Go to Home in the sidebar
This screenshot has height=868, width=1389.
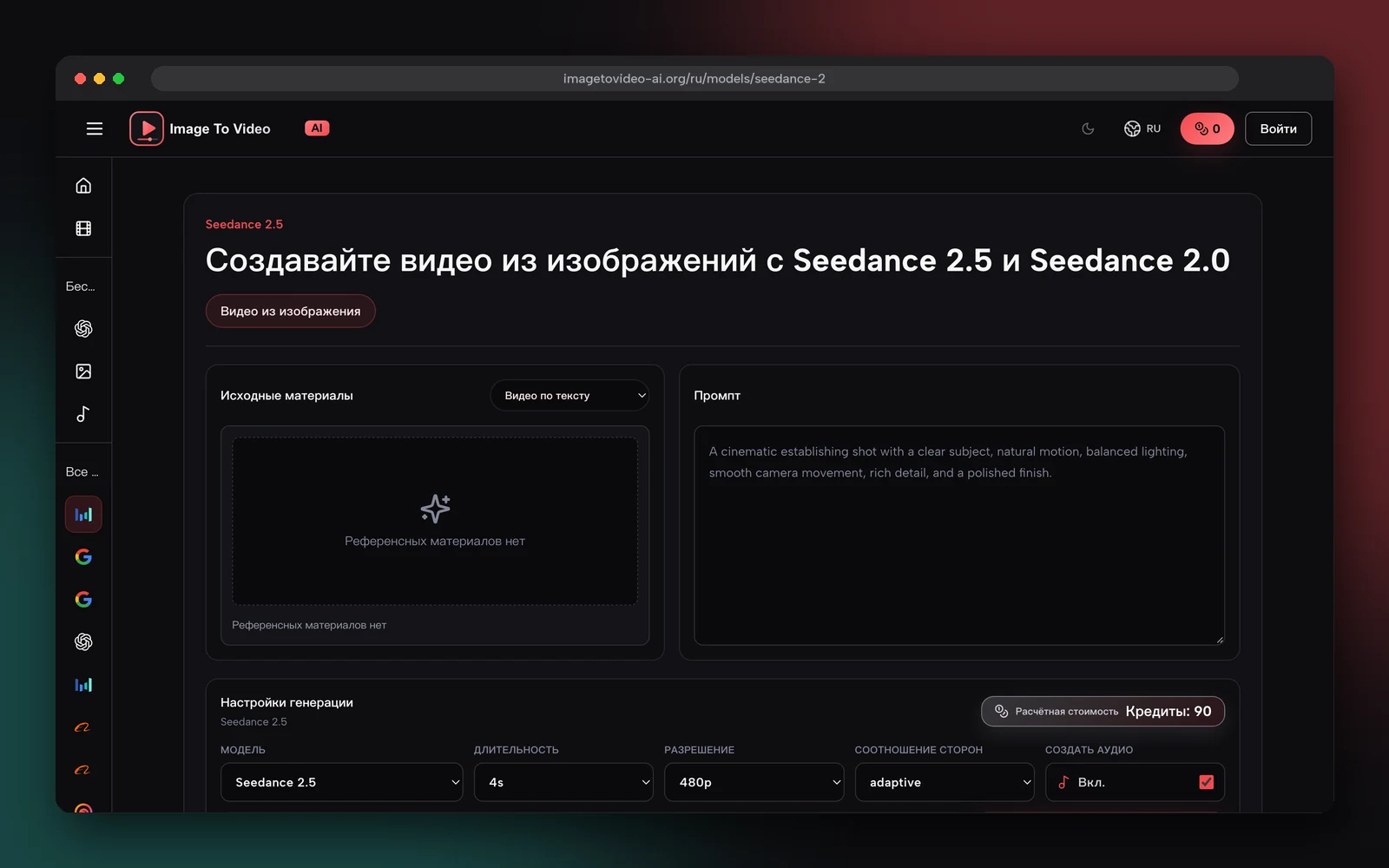(x=83, y=186)
